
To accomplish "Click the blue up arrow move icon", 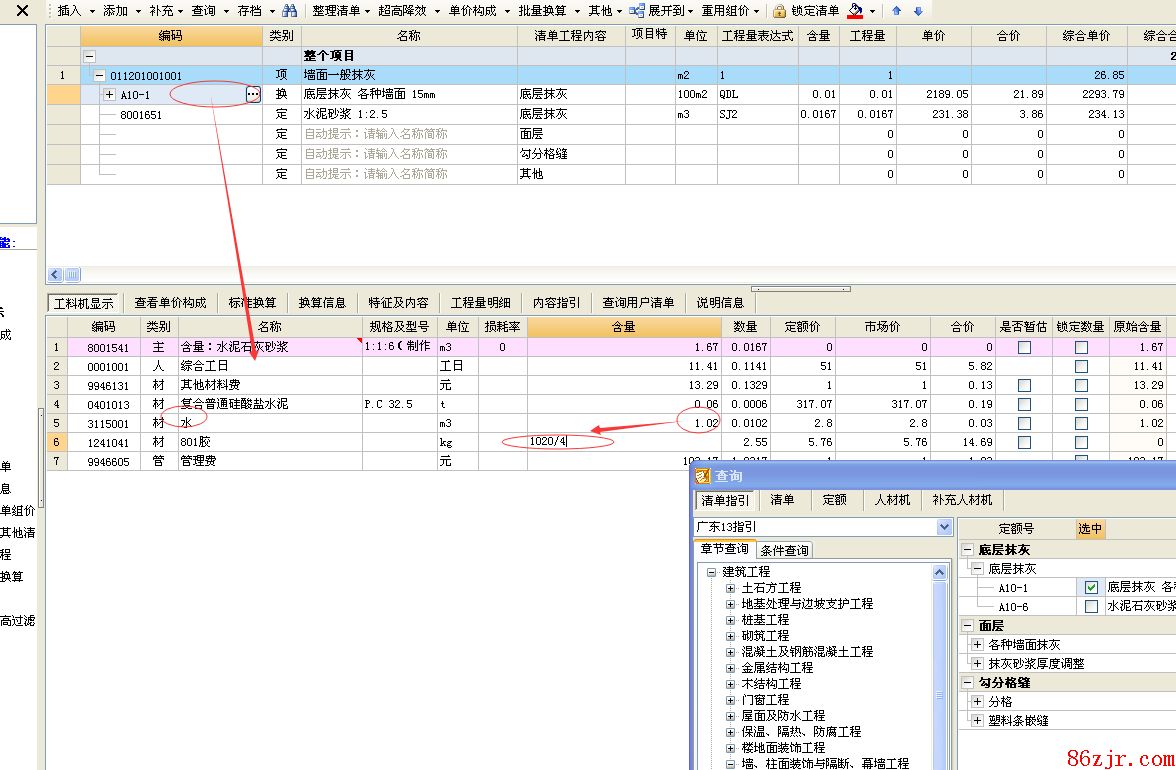I will (897, 11).
